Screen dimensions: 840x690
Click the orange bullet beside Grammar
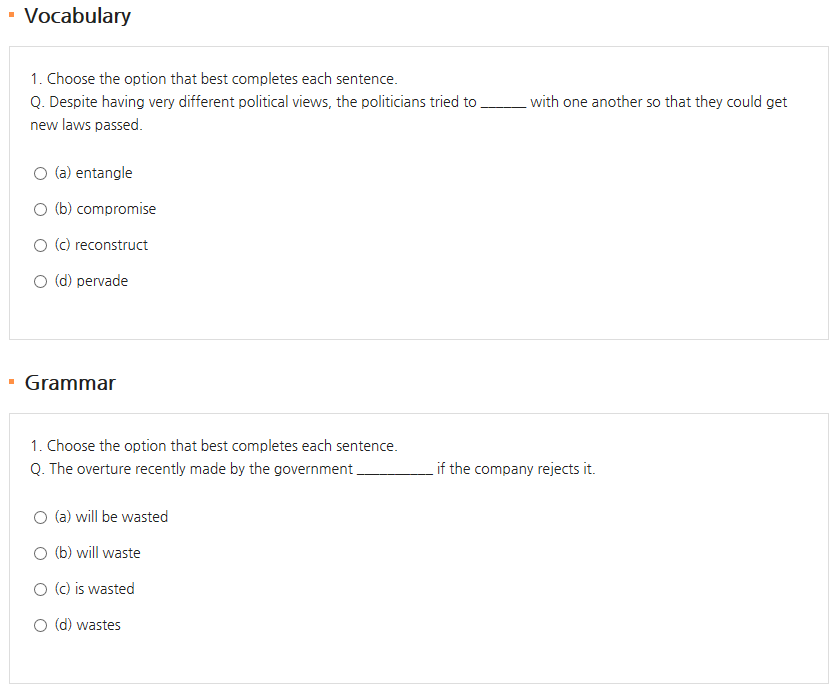point(12,382)
